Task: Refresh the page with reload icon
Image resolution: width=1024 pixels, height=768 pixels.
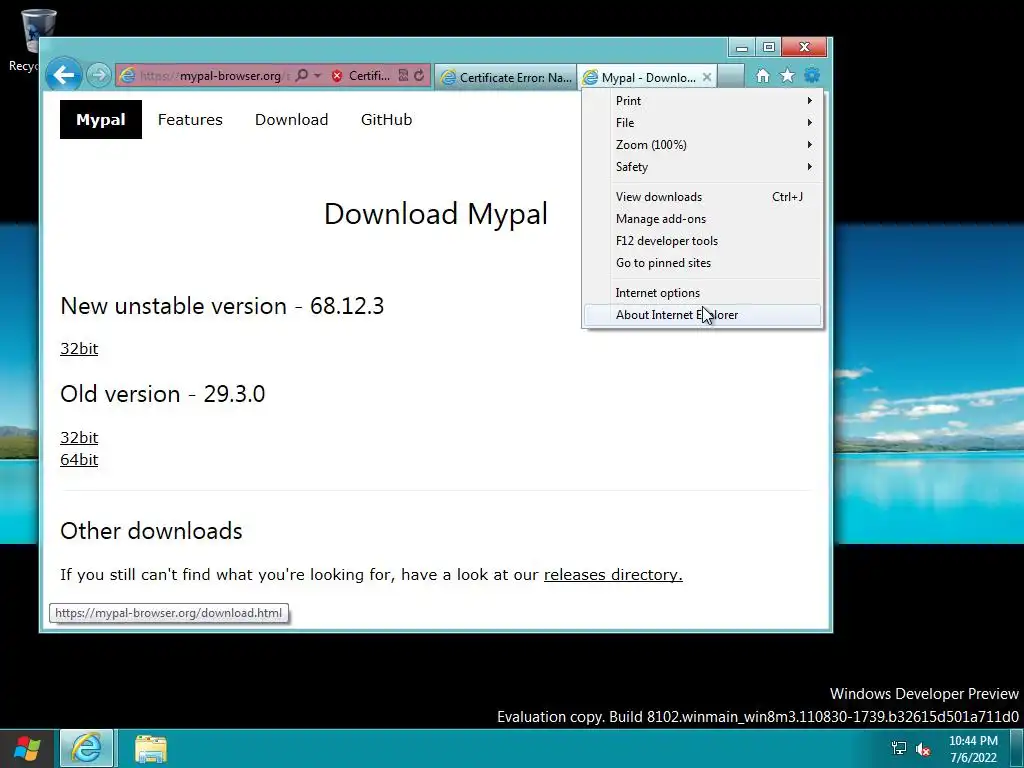Action: pos(419,76)
